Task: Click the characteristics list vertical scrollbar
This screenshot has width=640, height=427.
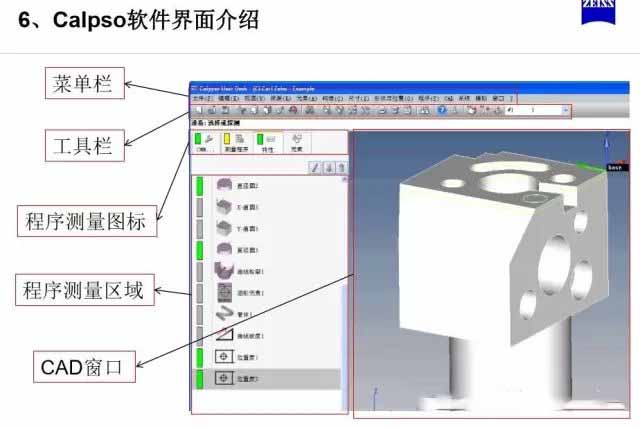Action: 344,294
